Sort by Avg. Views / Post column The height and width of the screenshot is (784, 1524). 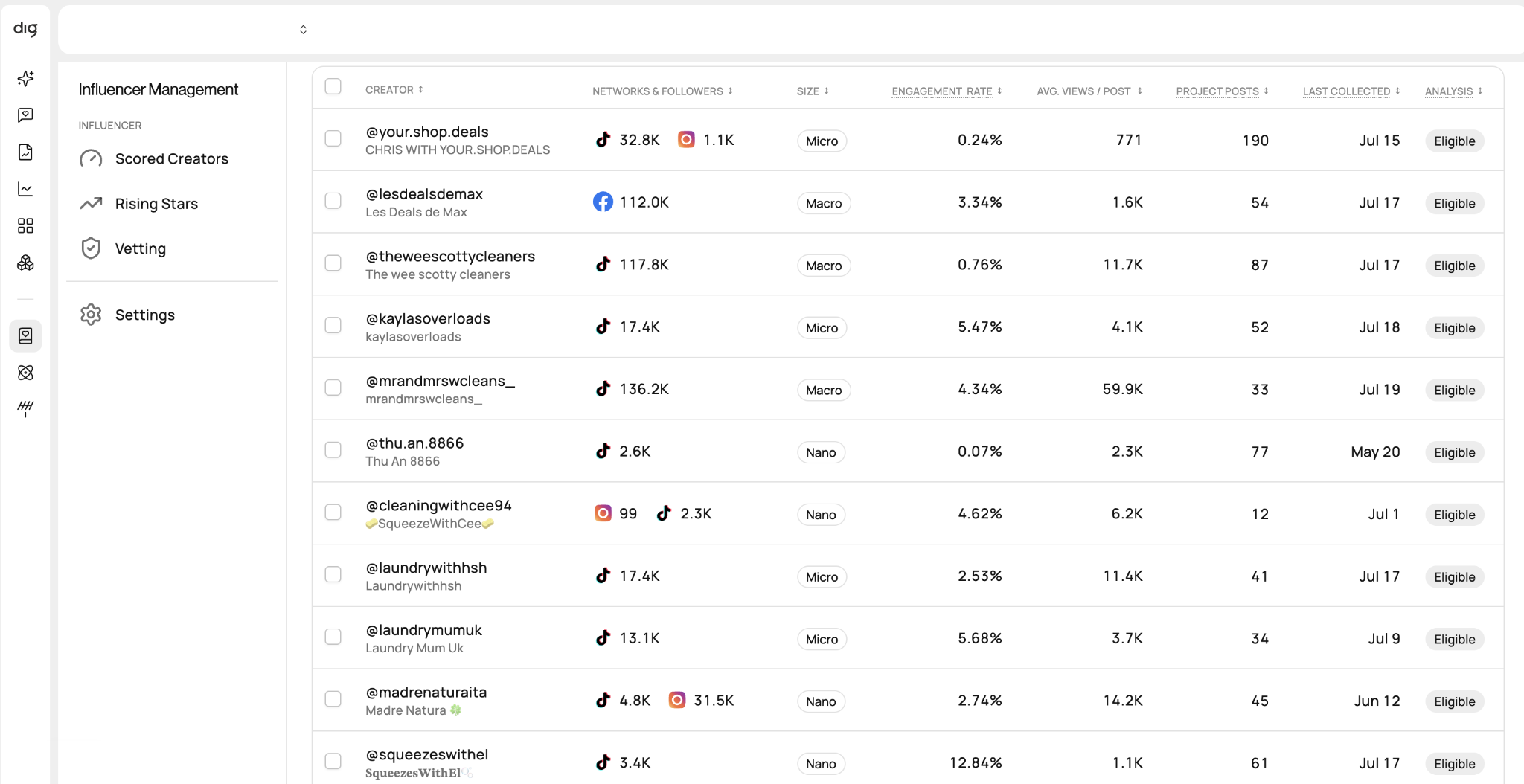click(1089, 91)
